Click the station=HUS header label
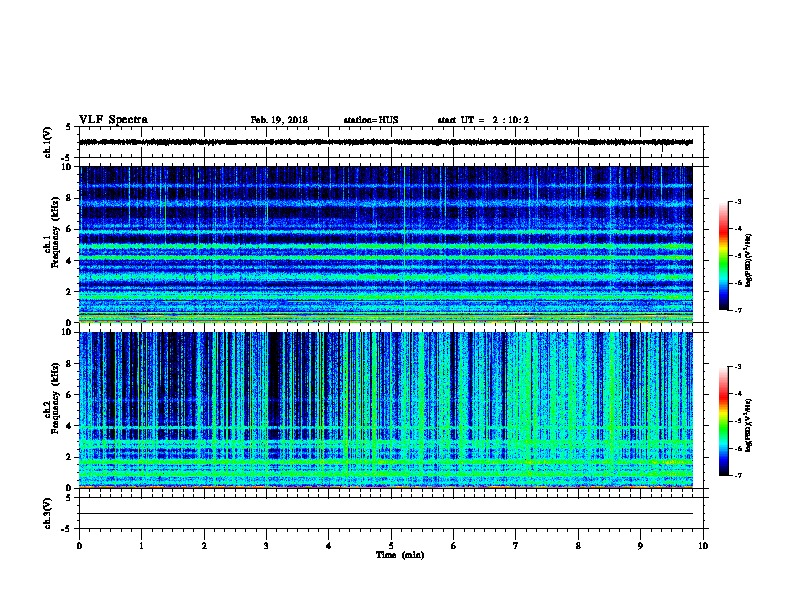This screenshot has width=792, height=612. [371, 120]
